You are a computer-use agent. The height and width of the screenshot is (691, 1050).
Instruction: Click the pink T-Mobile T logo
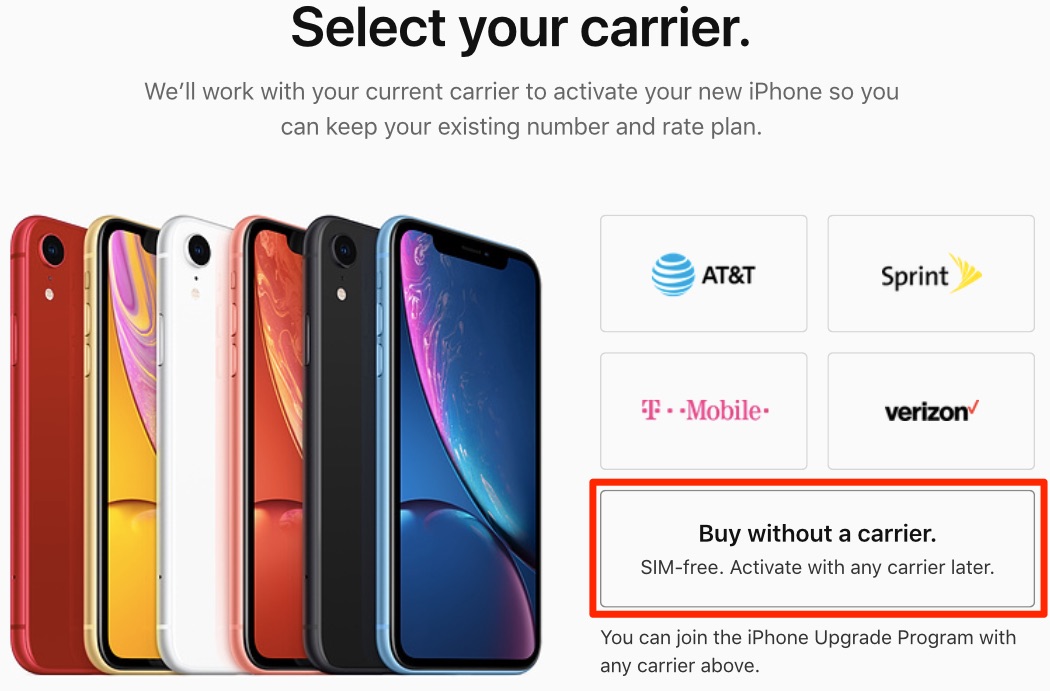pos(650,410)
